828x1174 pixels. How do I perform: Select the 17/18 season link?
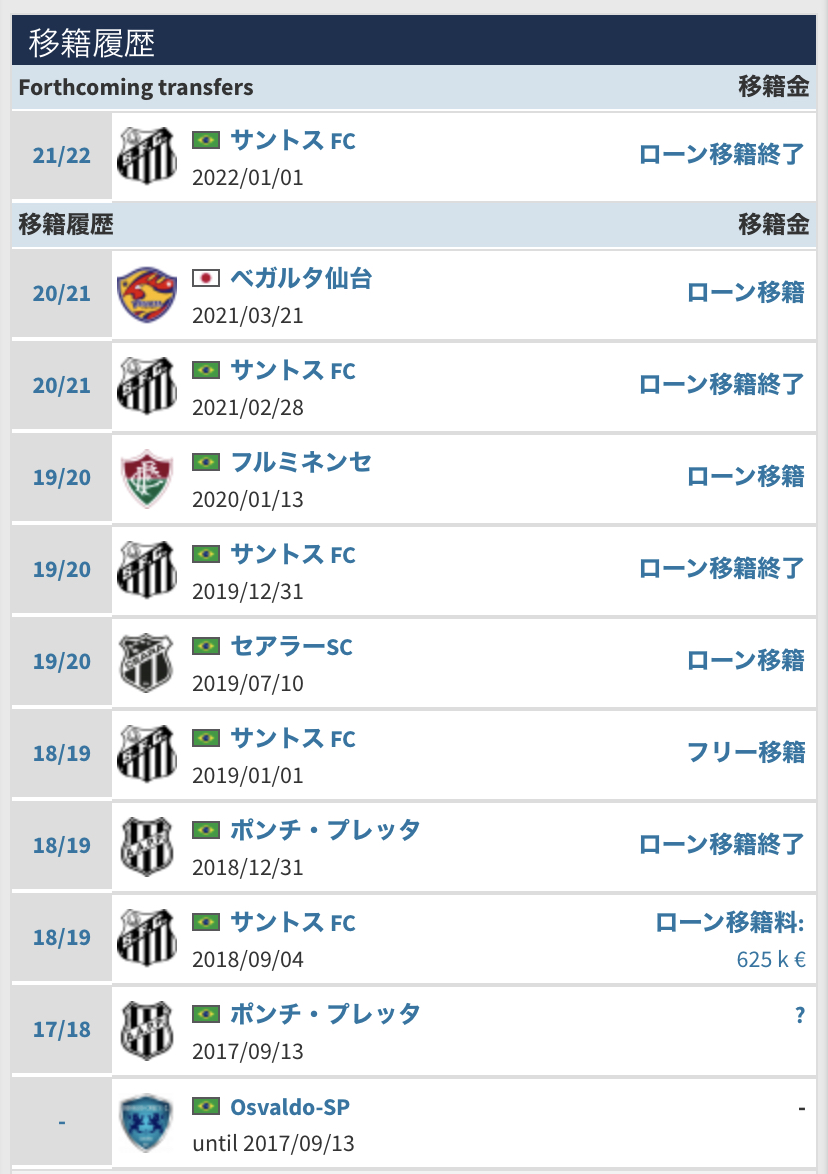pos(61,1029)
